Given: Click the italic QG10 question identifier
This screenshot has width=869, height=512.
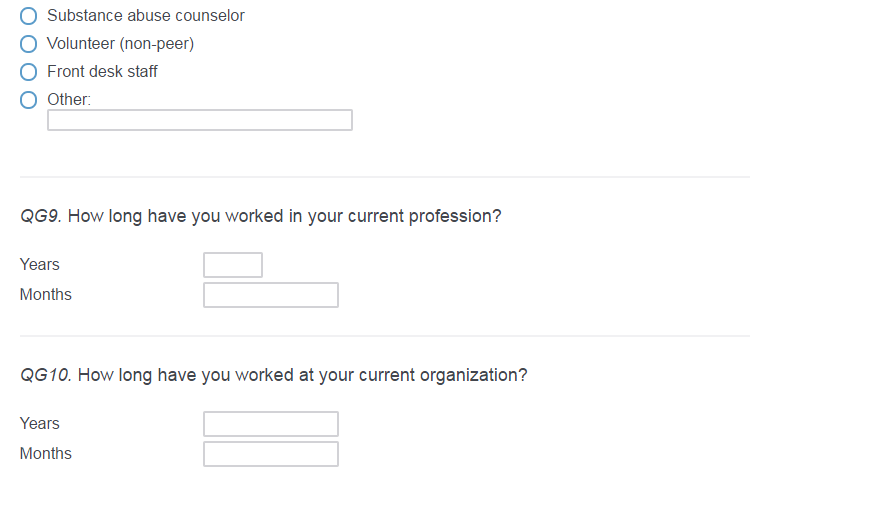Looking at the screenshot, I should point(46,375).
